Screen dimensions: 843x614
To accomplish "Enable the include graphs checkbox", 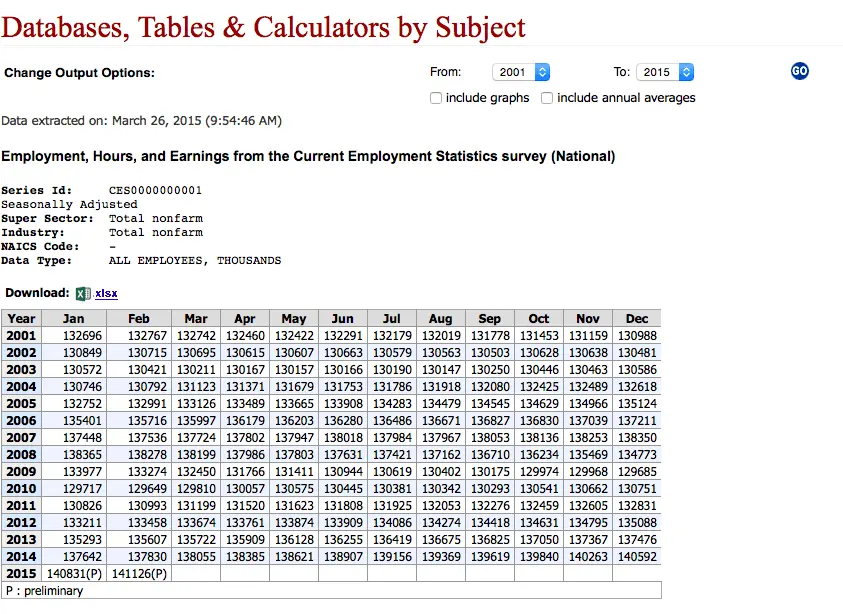I will tap(436, 98).
